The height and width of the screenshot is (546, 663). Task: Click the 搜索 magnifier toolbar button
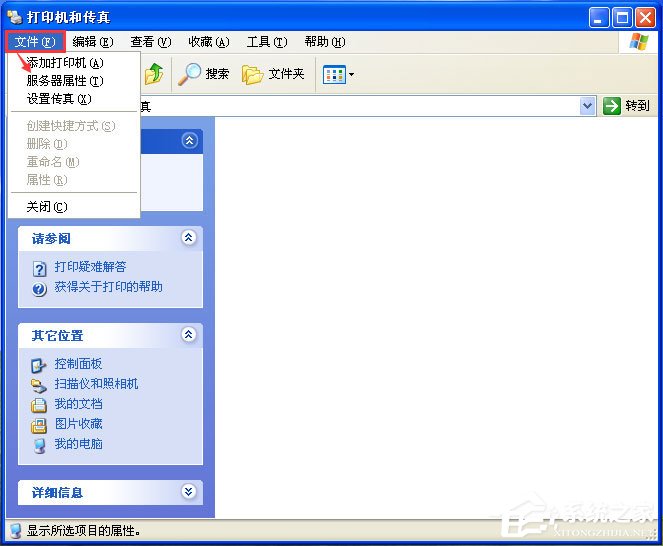(203, 74)
